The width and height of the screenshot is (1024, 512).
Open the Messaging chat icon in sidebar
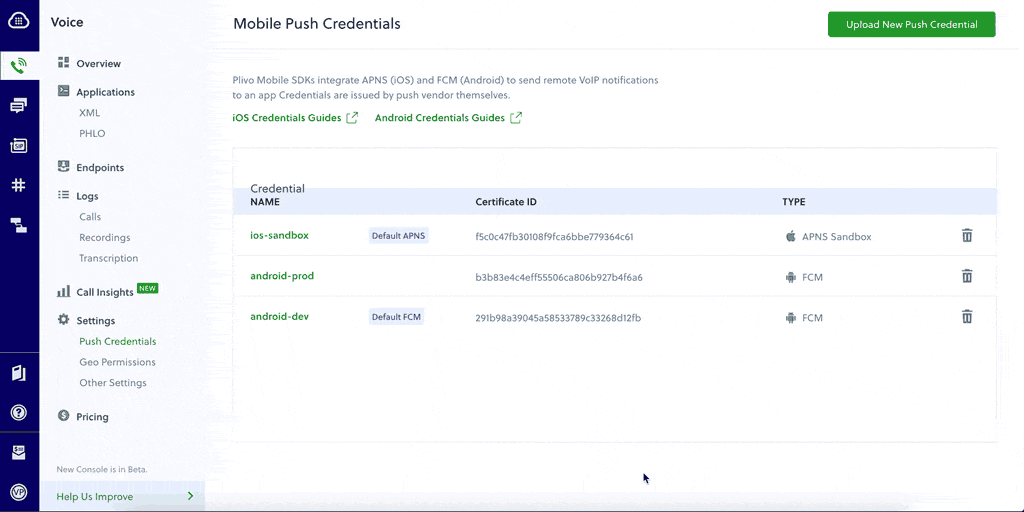pyautogui.click(x=19, y=106)
